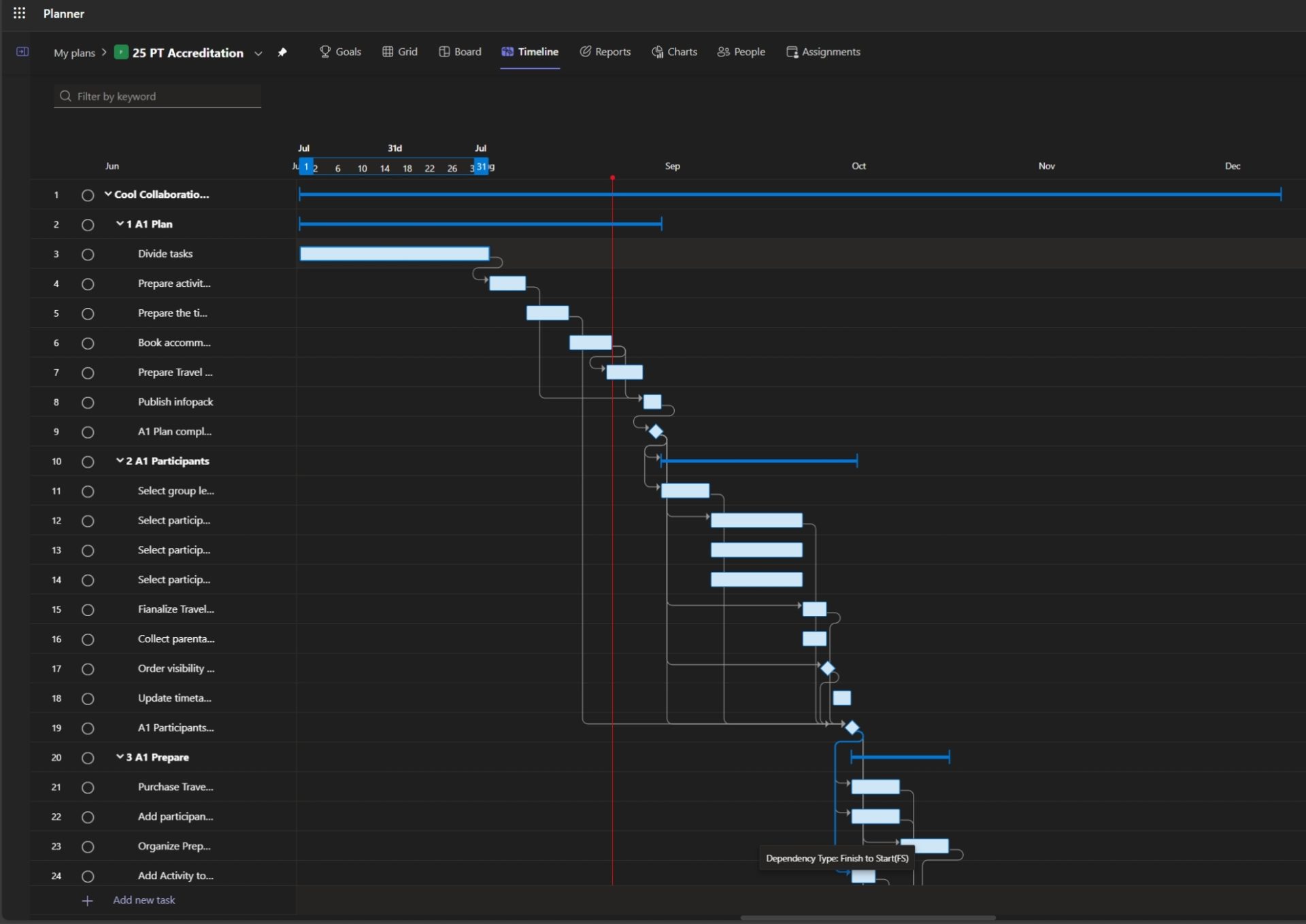Collapse the 2 A1 Participants group
1306x924 pixels.
click(120, 461)
